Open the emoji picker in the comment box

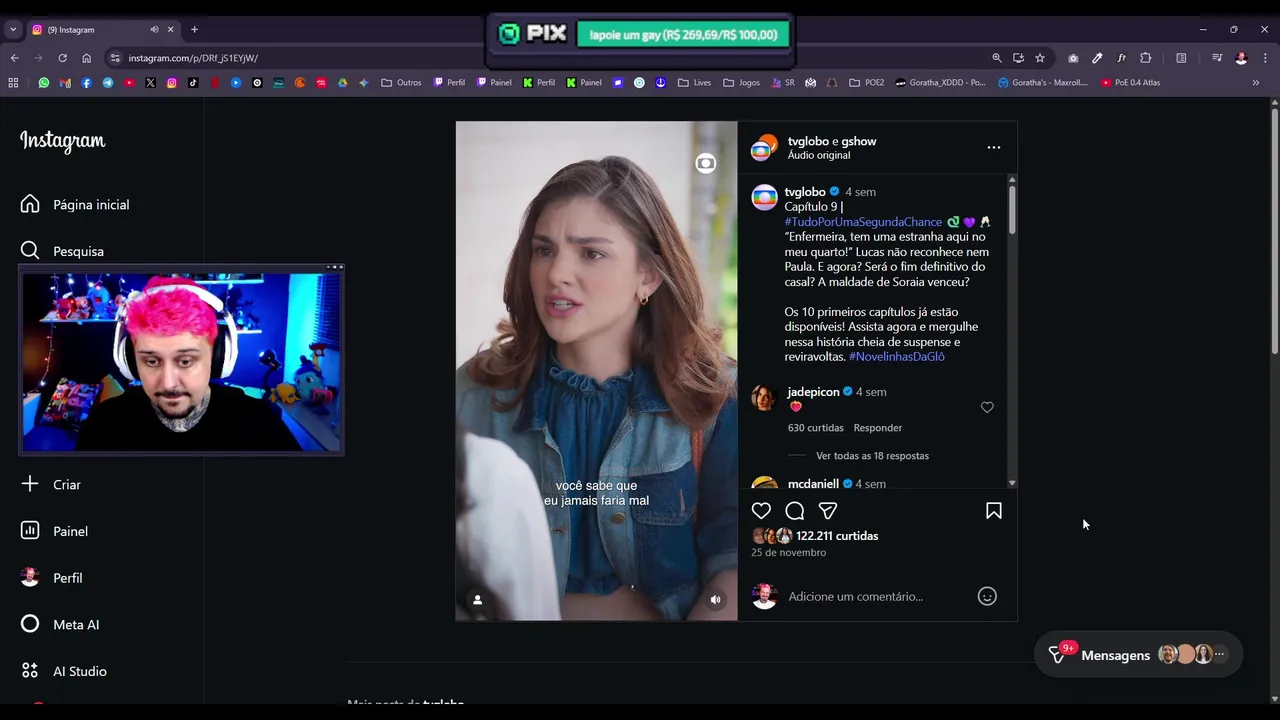(987, 596)
